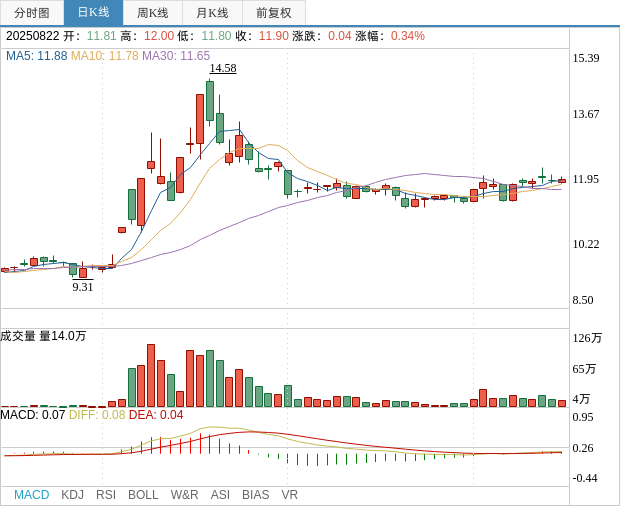Click the green candlestick at the 14.58 peak
The height and width of the screenshot is (506, 620).
pyautogui.click(x=210, y=101)
